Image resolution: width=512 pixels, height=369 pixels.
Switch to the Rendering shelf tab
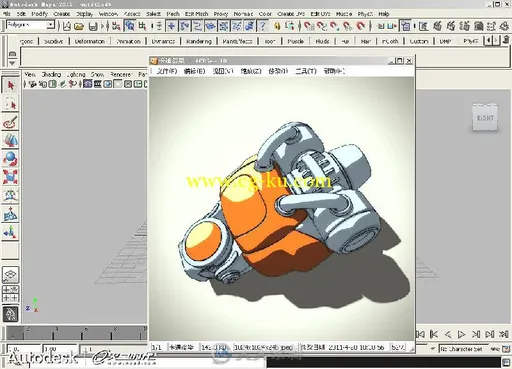tap(199, 41)
